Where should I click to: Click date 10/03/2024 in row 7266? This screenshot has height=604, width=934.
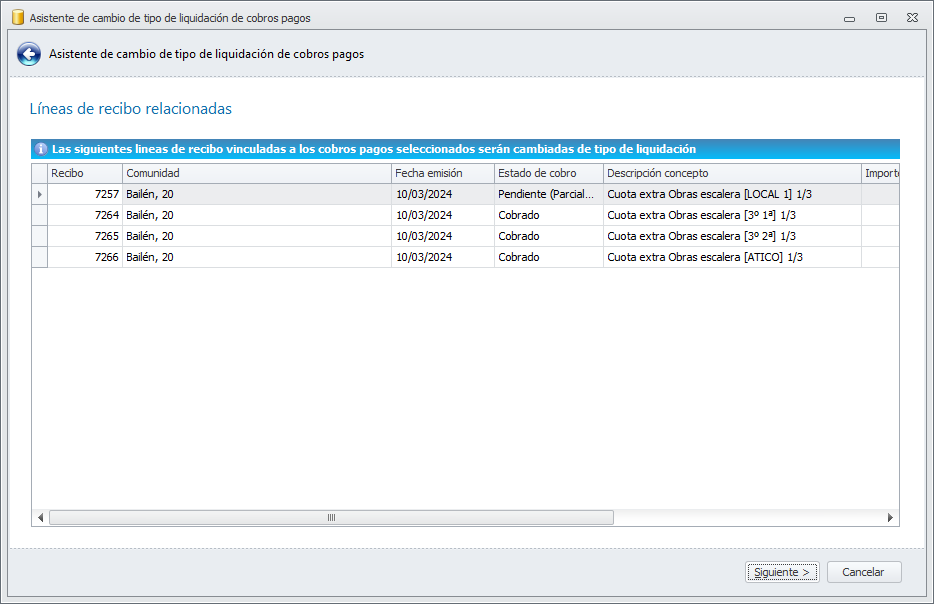(x=443, y=257)
